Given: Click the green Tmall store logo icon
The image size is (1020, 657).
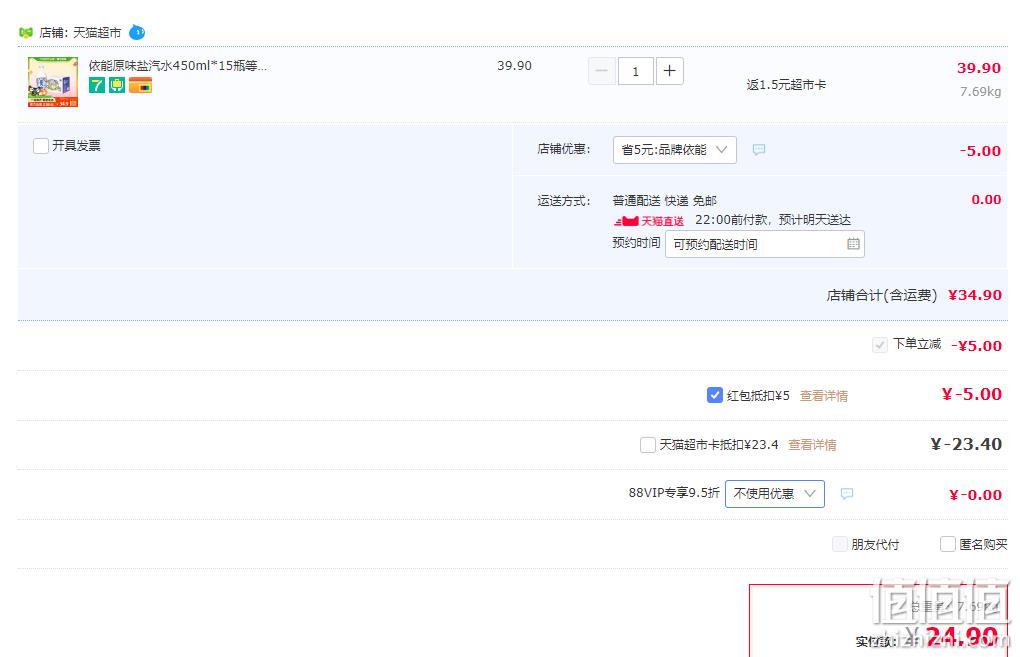Looking at the screenshot, I should [26, 32].
